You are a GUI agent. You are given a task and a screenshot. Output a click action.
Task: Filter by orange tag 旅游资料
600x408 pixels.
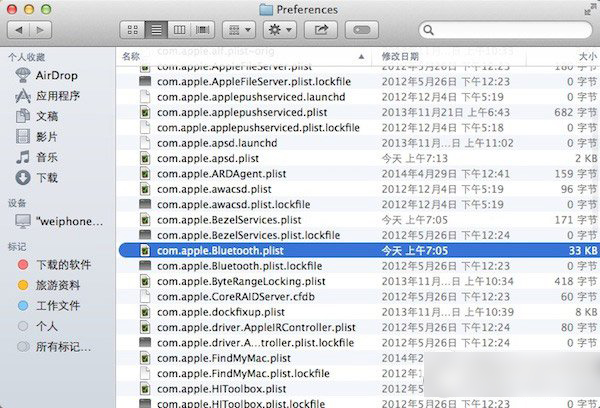(49, 285)
